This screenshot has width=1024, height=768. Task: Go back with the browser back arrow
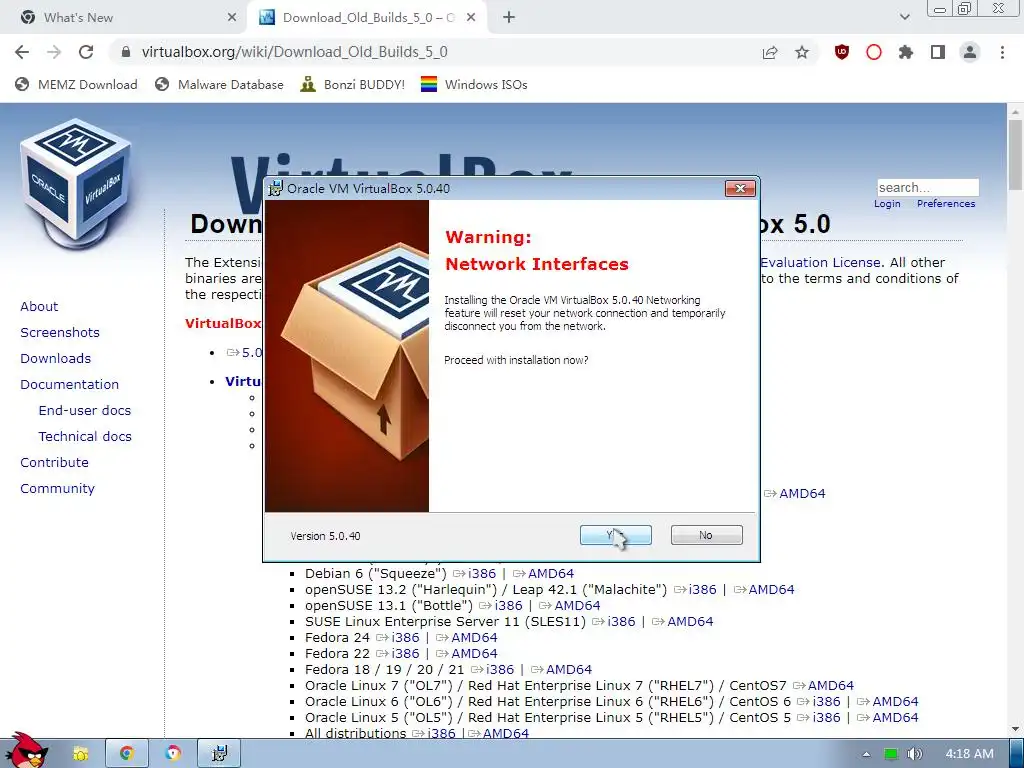pyautogui.click(x=22, y=52)
